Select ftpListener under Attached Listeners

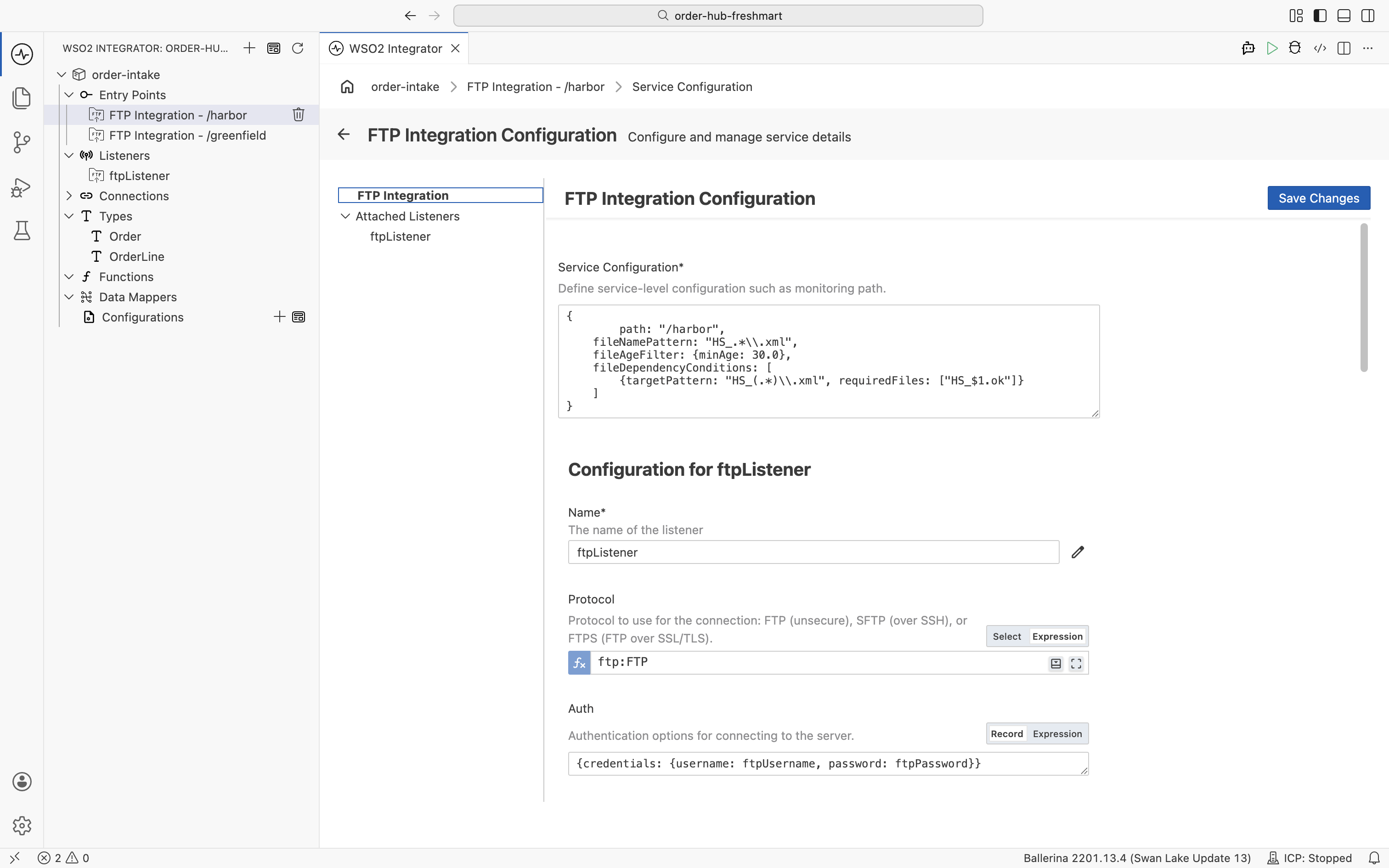pos(400,237)
